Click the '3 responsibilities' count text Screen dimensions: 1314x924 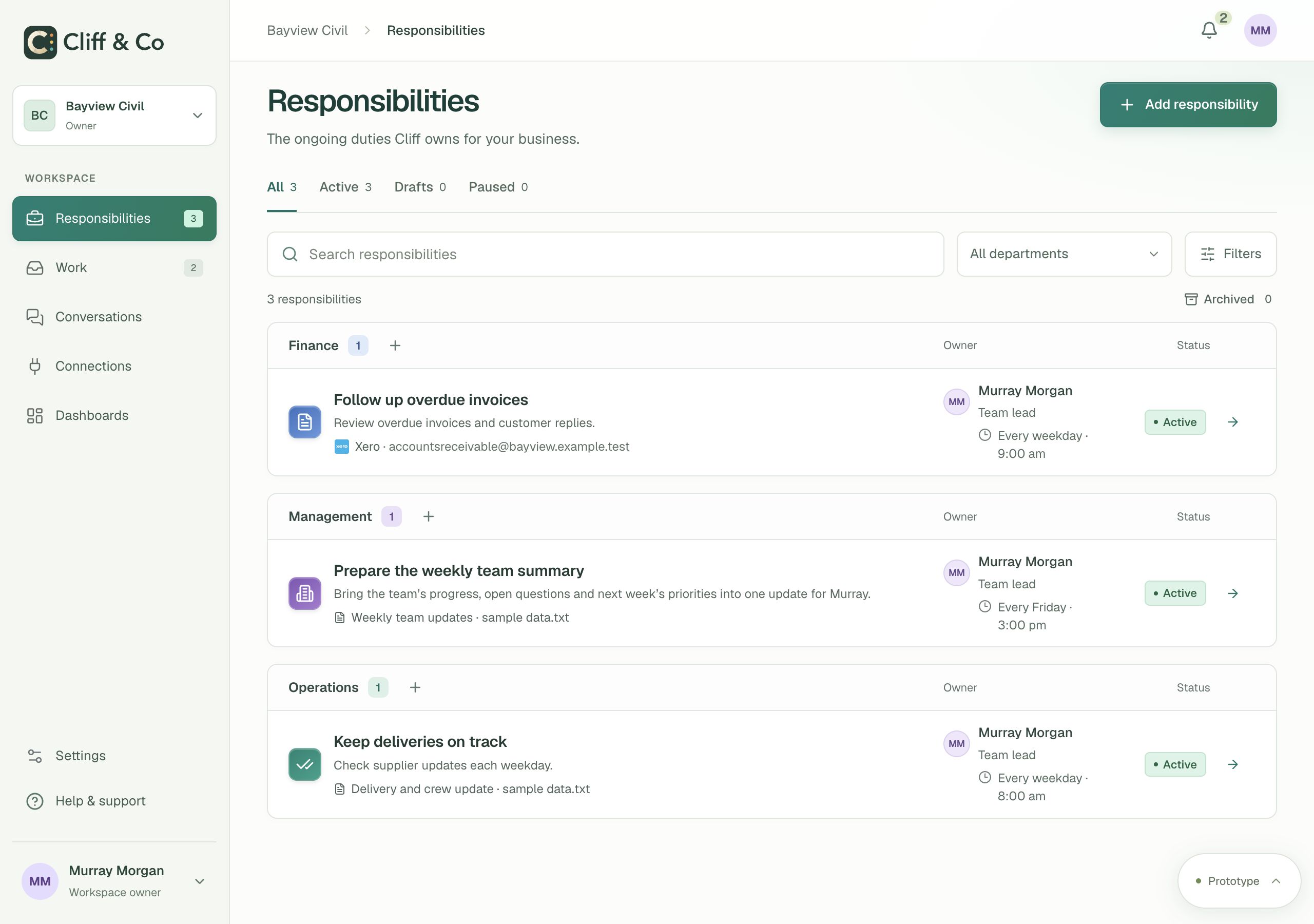click(314, 299)
